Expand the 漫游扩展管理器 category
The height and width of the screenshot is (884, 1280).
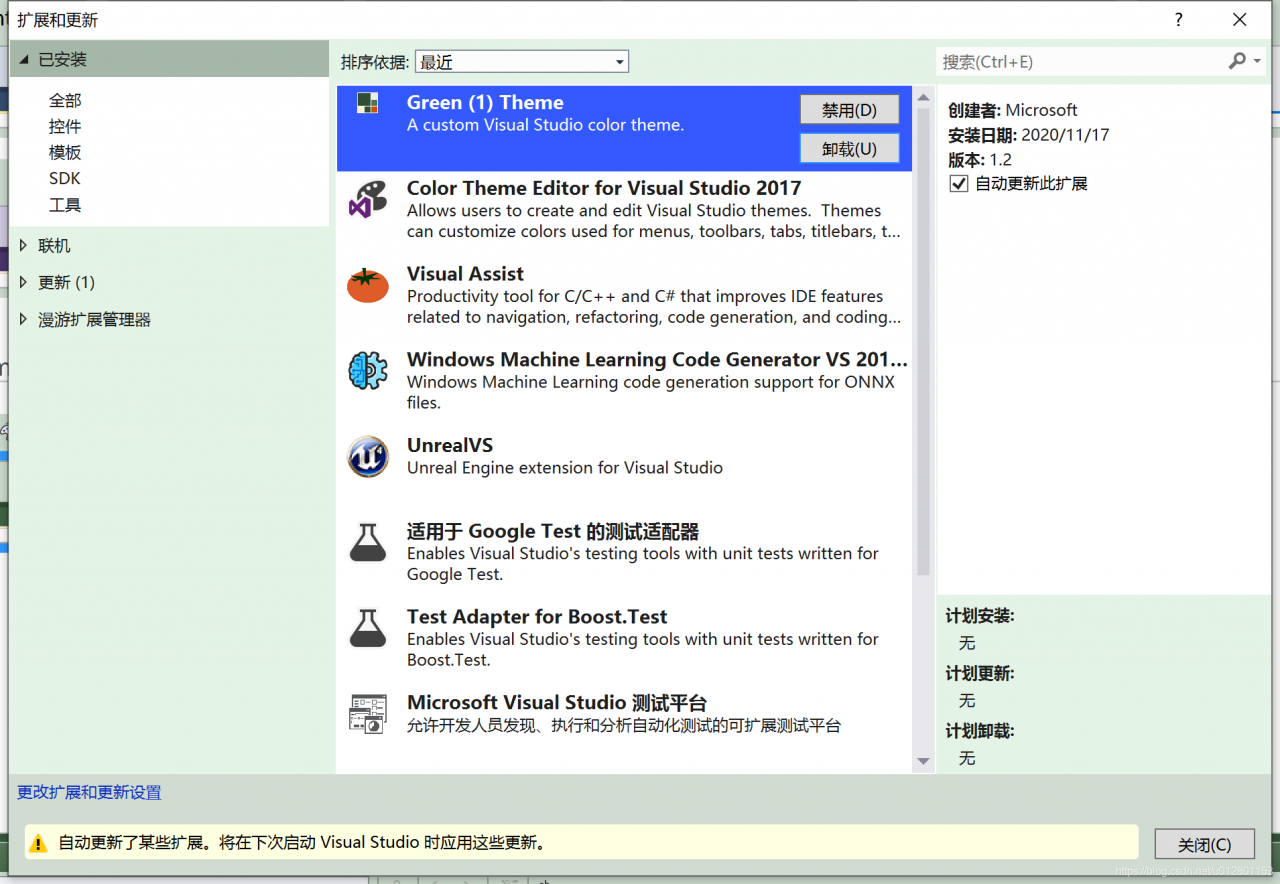(24, 319)
